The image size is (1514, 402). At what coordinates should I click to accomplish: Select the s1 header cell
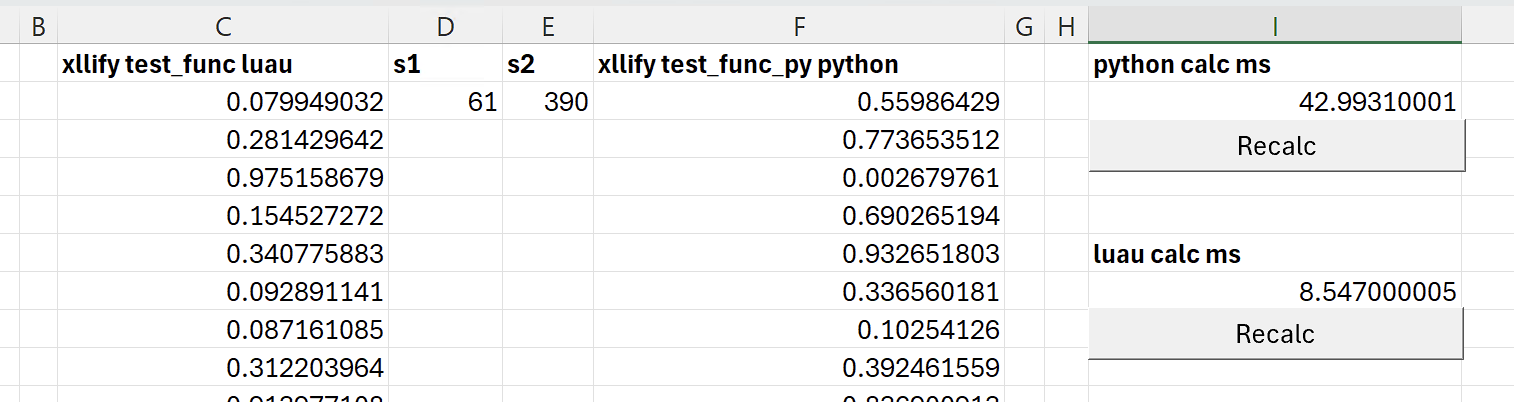(446, 63)
